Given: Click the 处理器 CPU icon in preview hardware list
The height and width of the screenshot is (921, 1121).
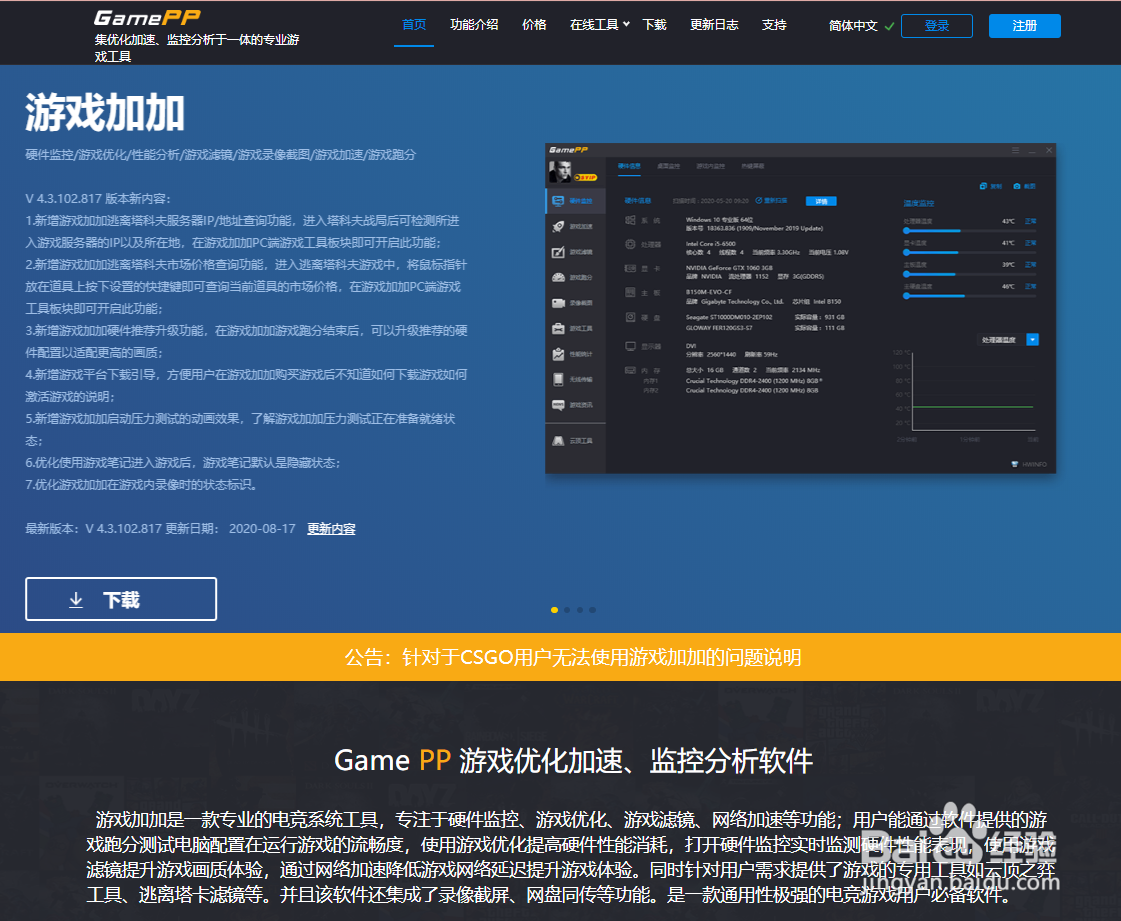Looking at the screenshot, I should click(x=630, y=244).
